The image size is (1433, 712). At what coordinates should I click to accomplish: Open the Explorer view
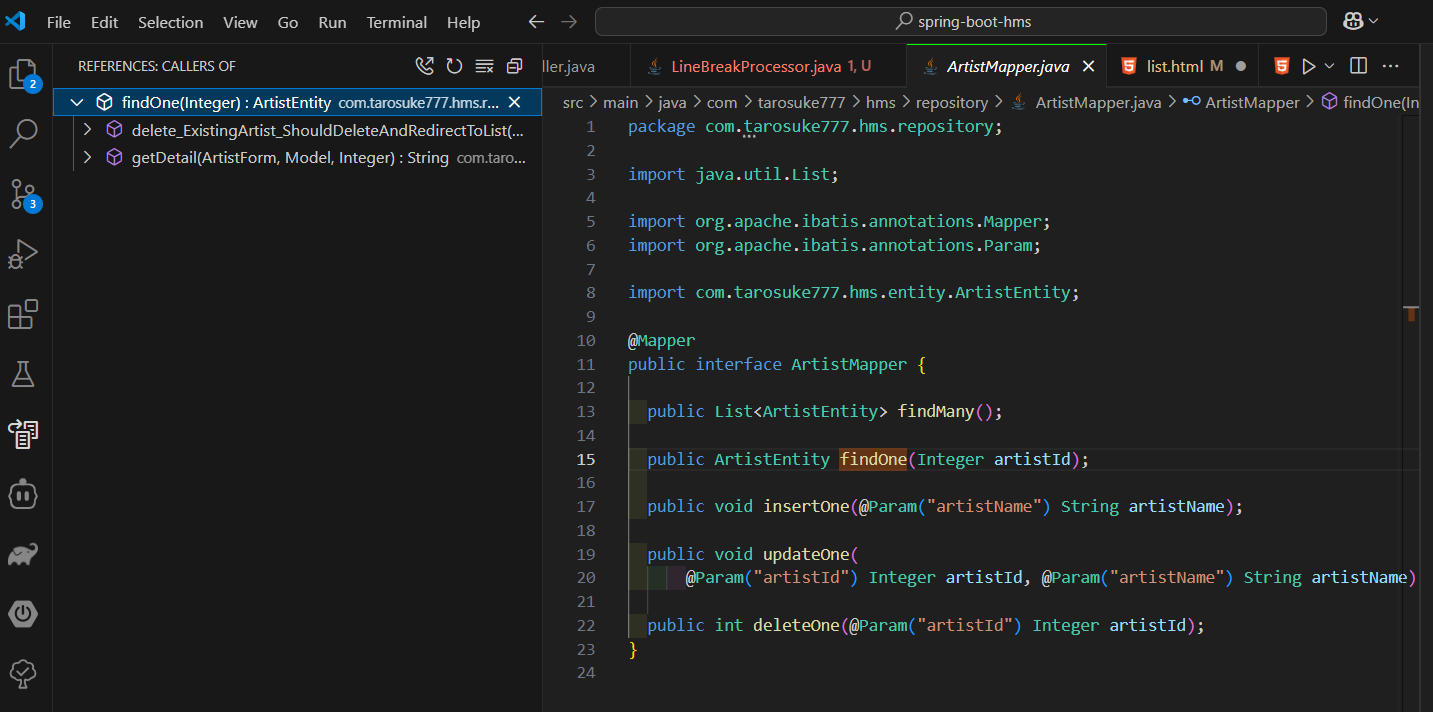23,75
